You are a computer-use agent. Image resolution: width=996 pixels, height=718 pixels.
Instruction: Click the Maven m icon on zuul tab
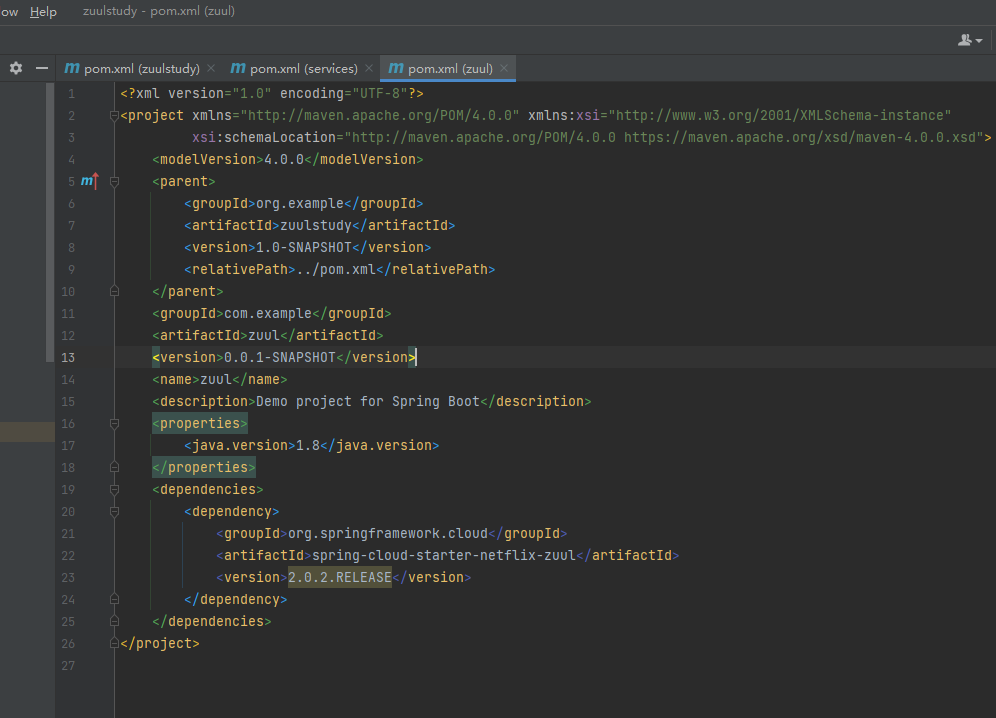(396, 68)
